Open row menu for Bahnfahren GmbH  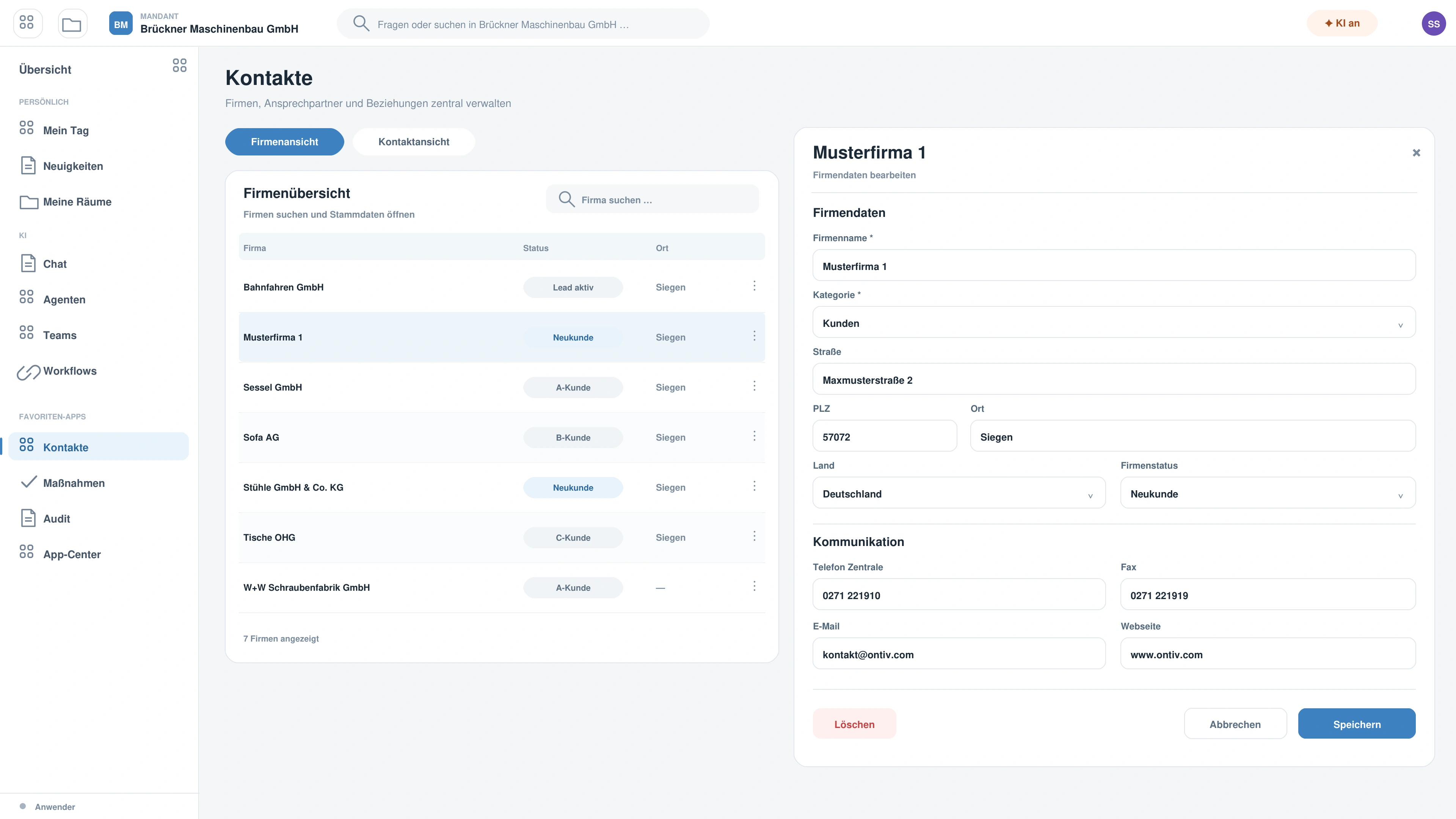pos(754,286)
